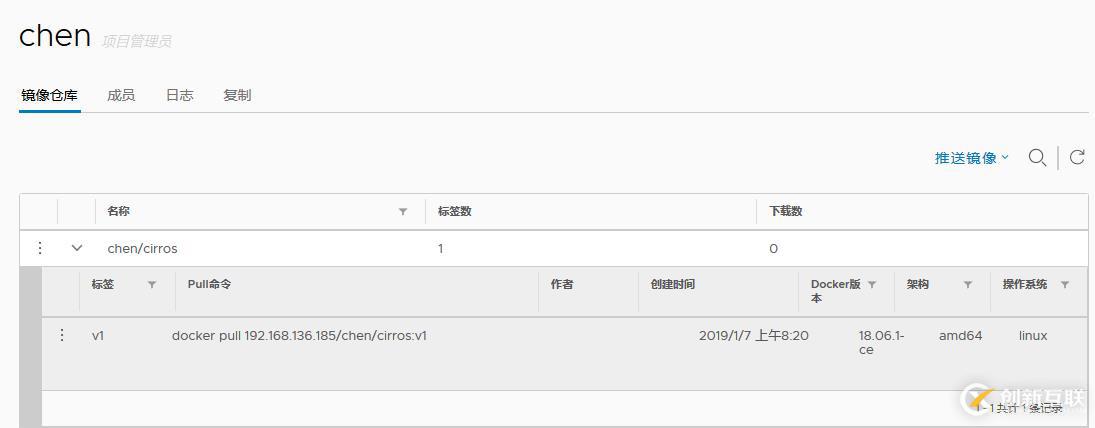Open the search magnifier icon

tap(1037, 158)
